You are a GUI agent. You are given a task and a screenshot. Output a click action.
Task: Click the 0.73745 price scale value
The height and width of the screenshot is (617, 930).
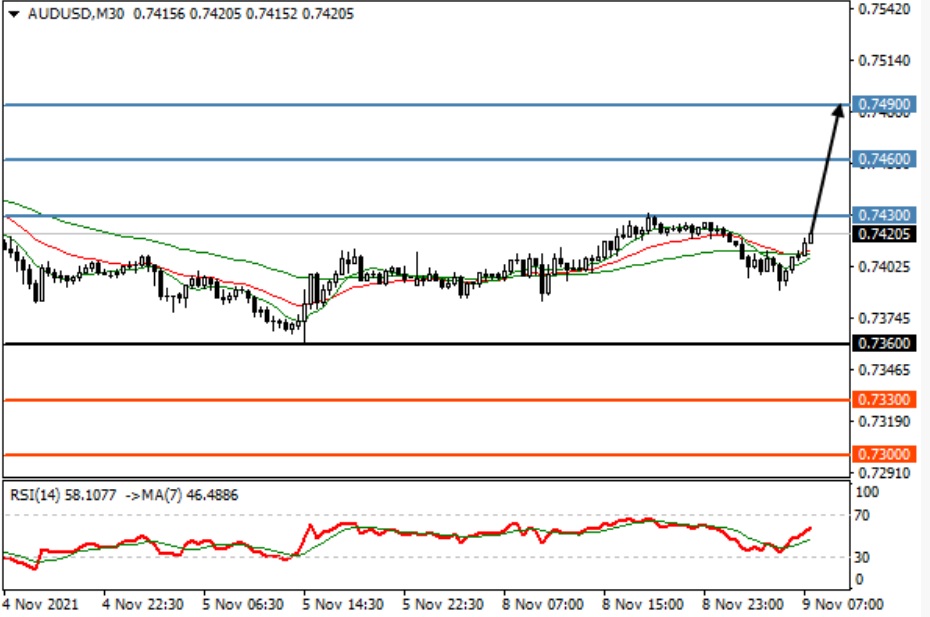click(x=884, y=319)
